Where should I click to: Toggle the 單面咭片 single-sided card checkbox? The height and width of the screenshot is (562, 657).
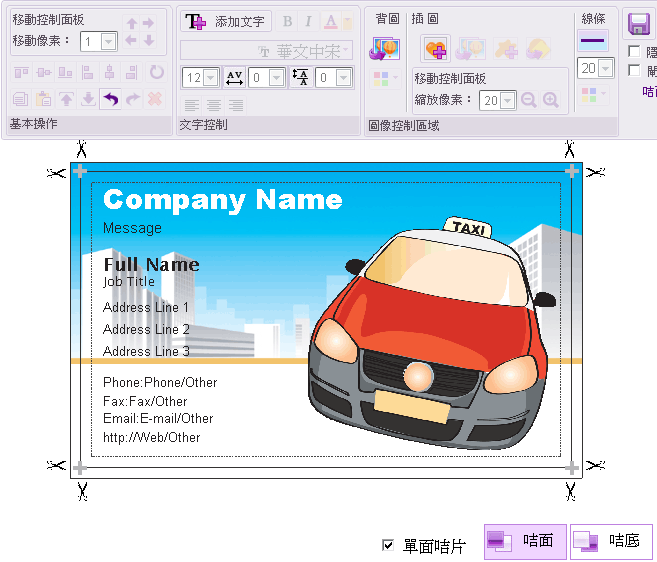point(388,545)
